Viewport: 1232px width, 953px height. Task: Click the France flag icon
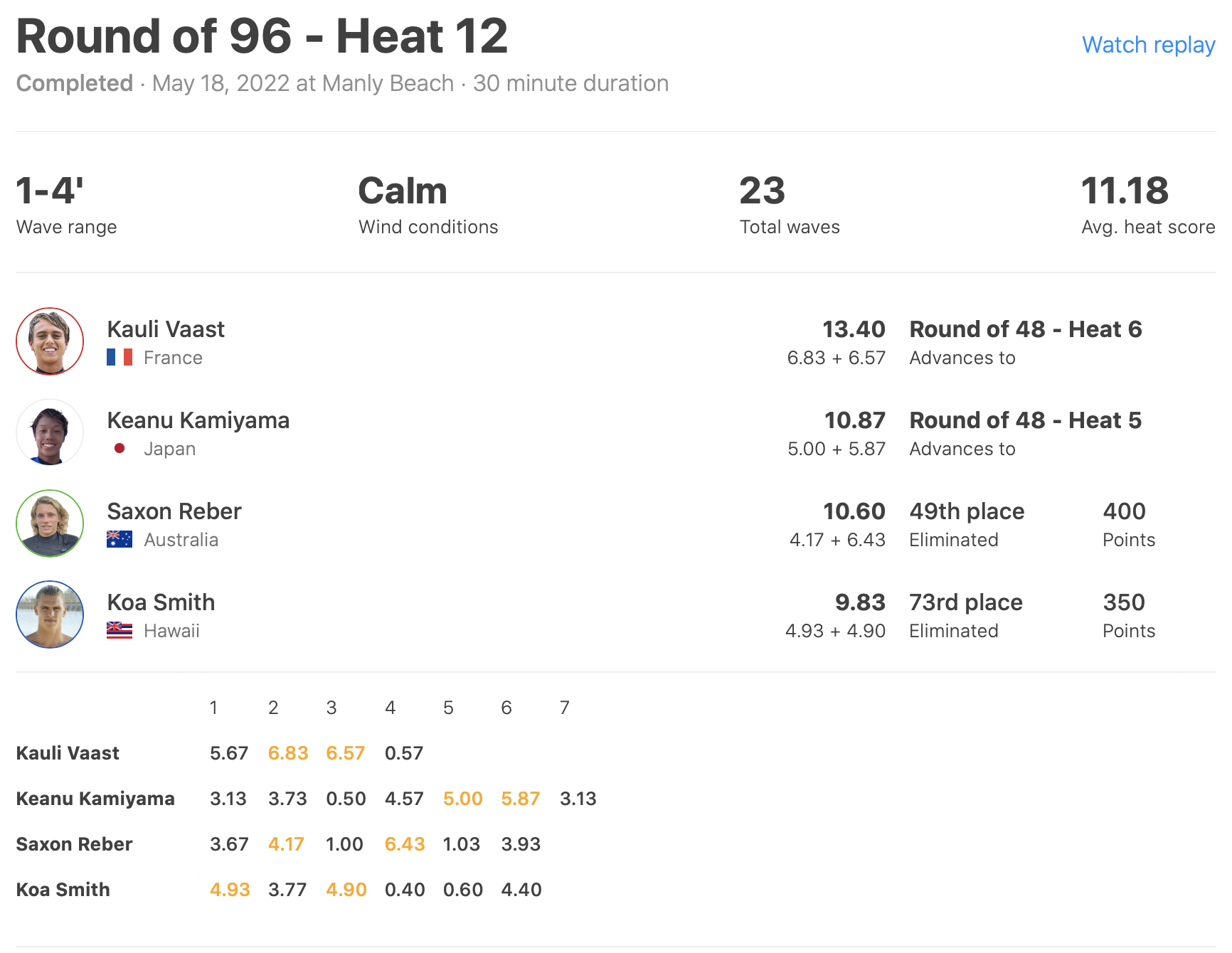120,357
